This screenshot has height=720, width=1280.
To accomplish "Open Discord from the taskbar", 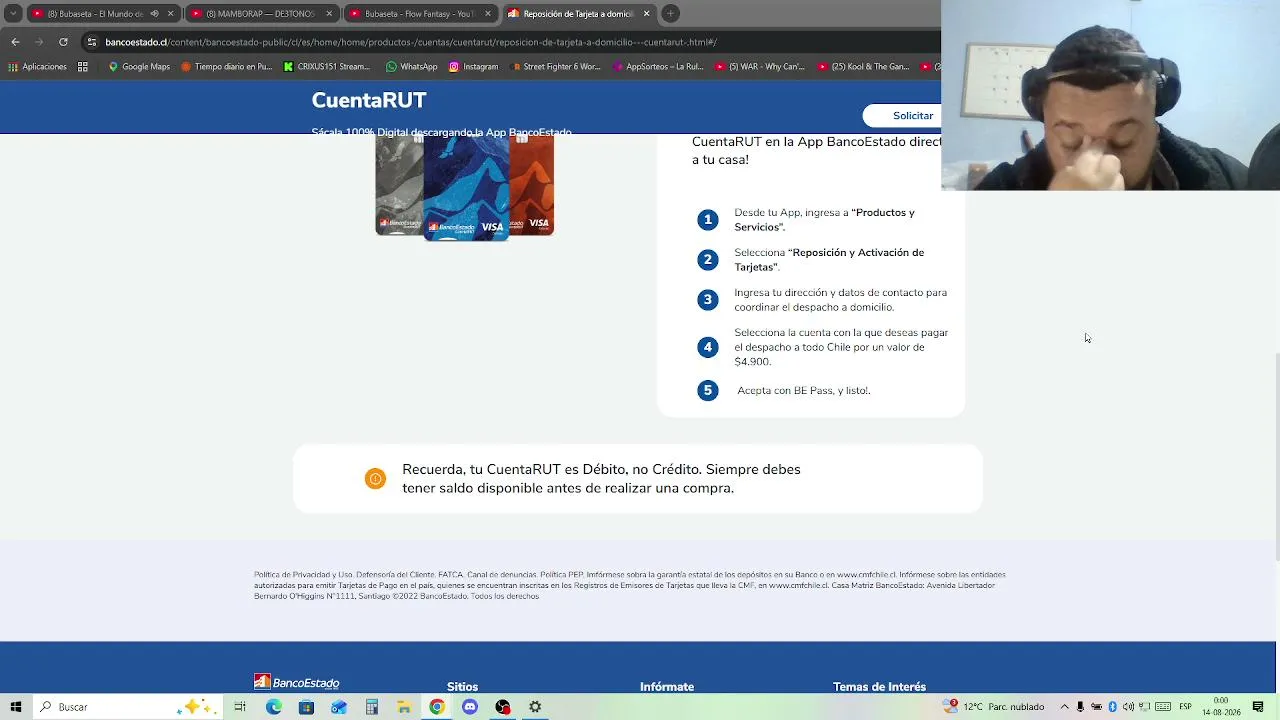I will pyautogui.click(x=470, y=707).
